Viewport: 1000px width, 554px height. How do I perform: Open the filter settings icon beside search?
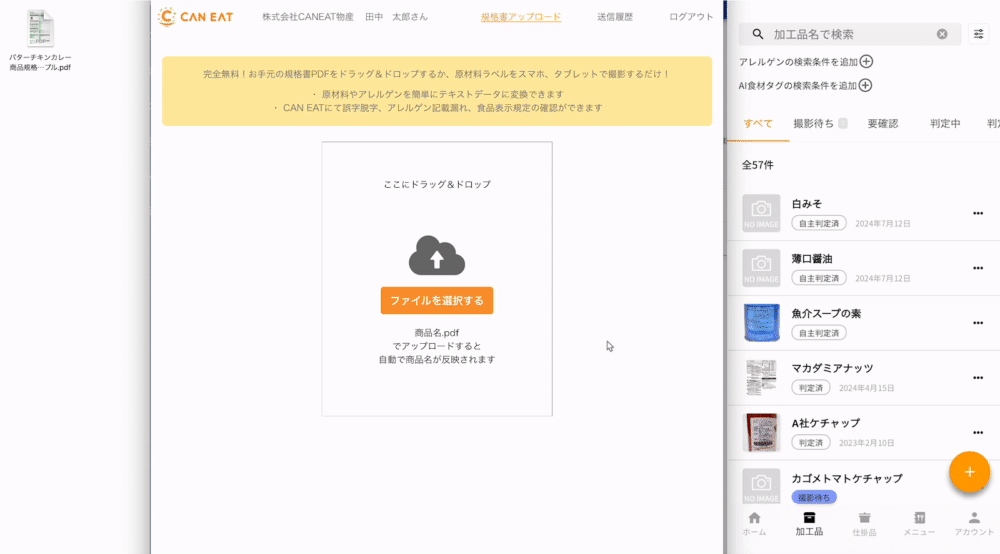point(978,34)
